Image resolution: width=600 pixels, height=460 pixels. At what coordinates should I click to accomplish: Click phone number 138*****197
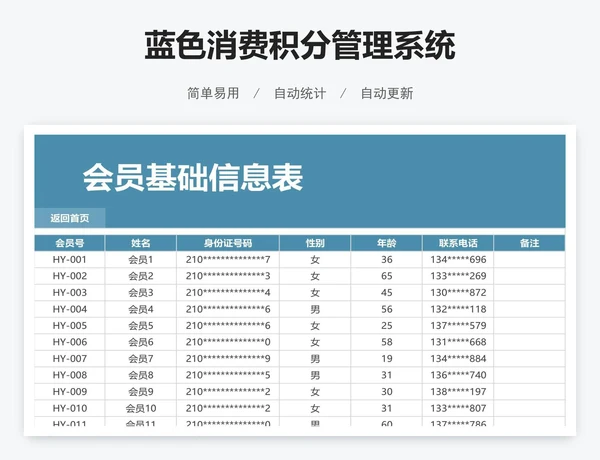pos(458,391)
